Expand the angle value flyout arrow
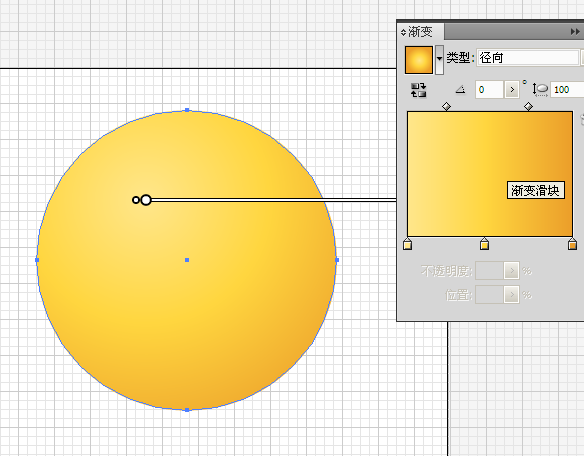 click(512, 90)
